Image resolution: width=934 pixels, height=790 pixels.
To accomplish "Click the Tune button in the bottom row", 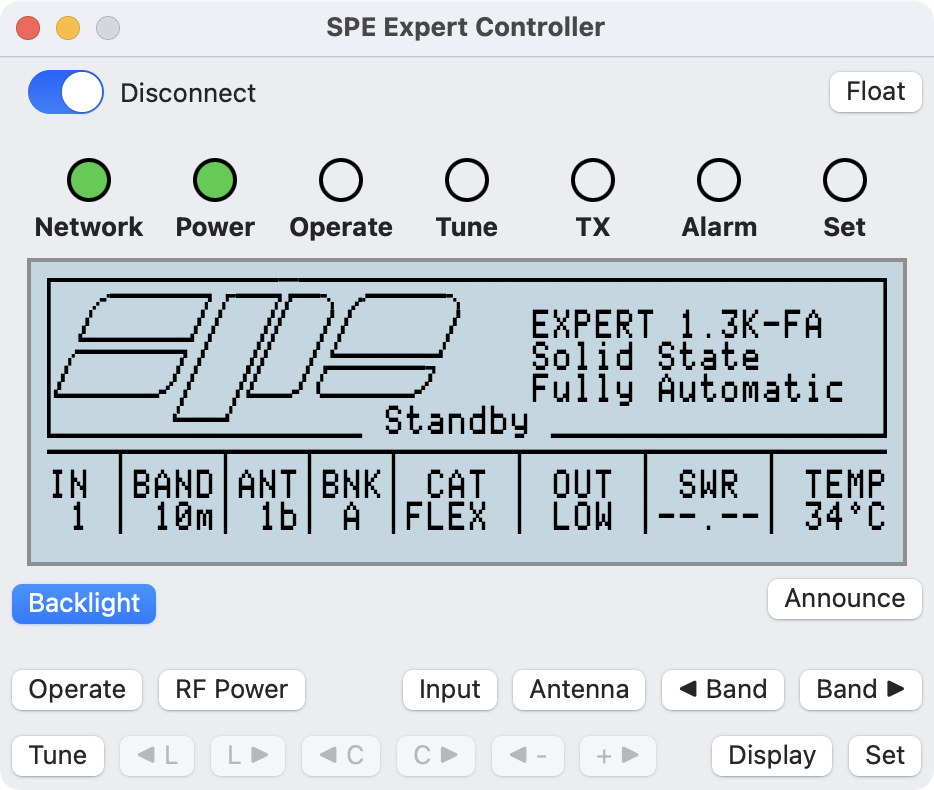I will (x=58, y=756).
